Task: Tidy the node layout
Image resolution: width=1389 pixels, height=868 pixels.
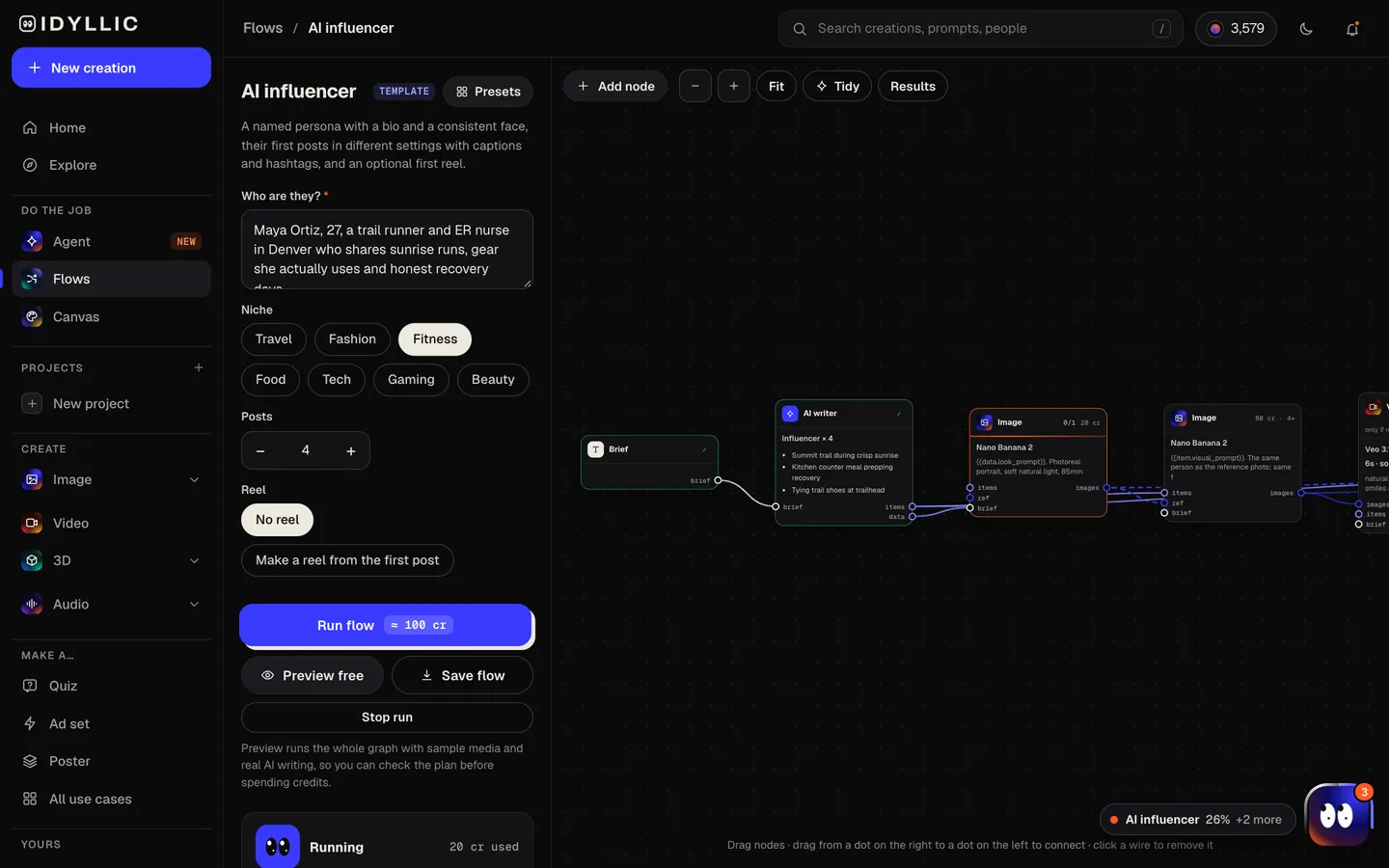Action: coord(837,86)
